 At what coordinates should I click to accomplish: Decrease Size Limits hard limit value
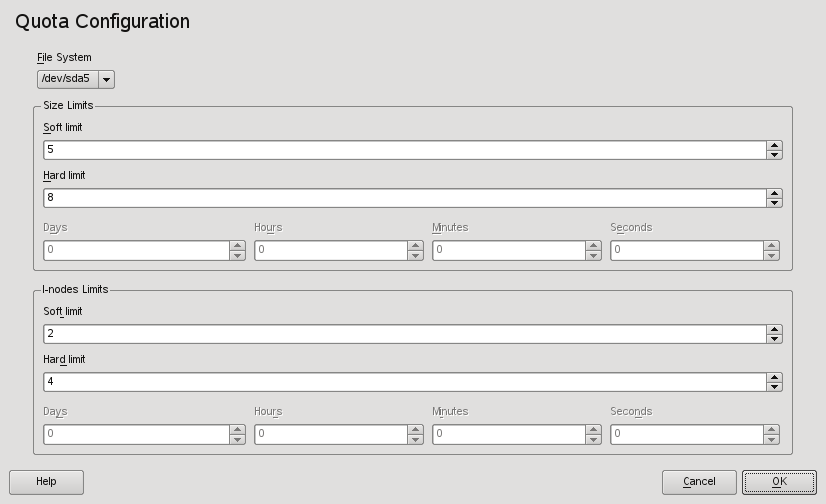(774, 202)
